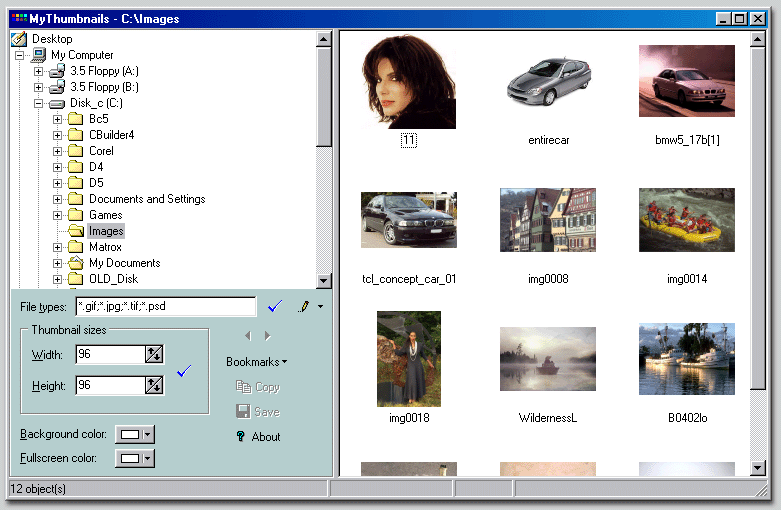Click the folder tree scroll down arrow
781x510 pixels.
tap(324, 280)
